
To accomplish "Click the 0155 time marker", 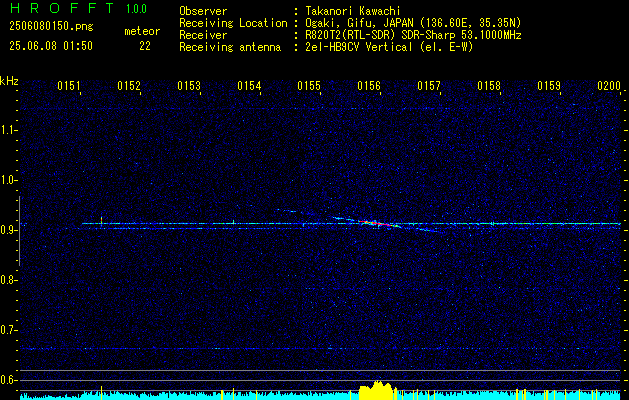I will [x=309, y=85].
